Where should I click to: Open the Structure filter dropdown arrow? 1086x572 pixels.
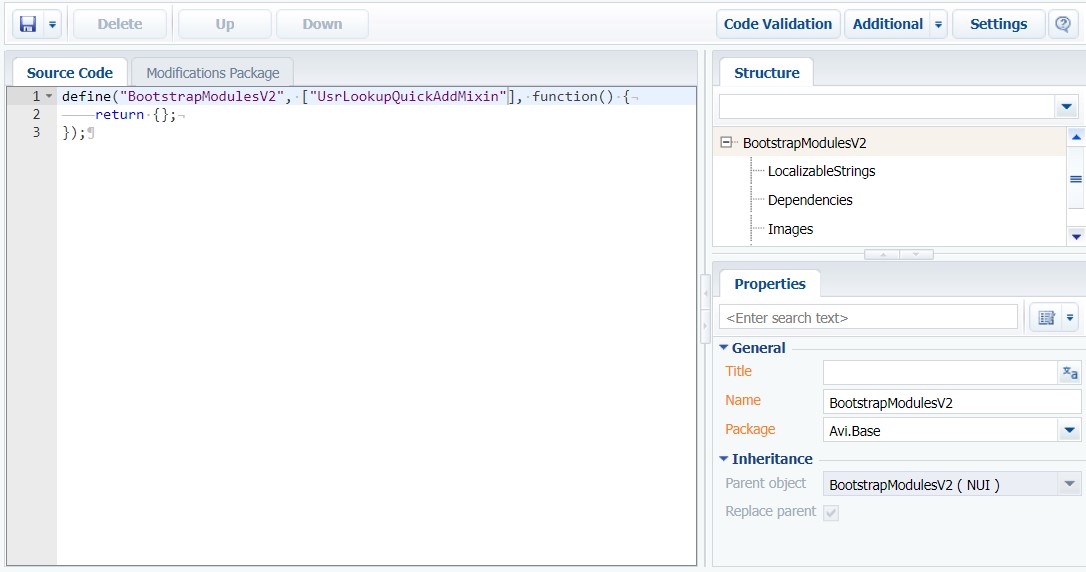point(1066,107)
